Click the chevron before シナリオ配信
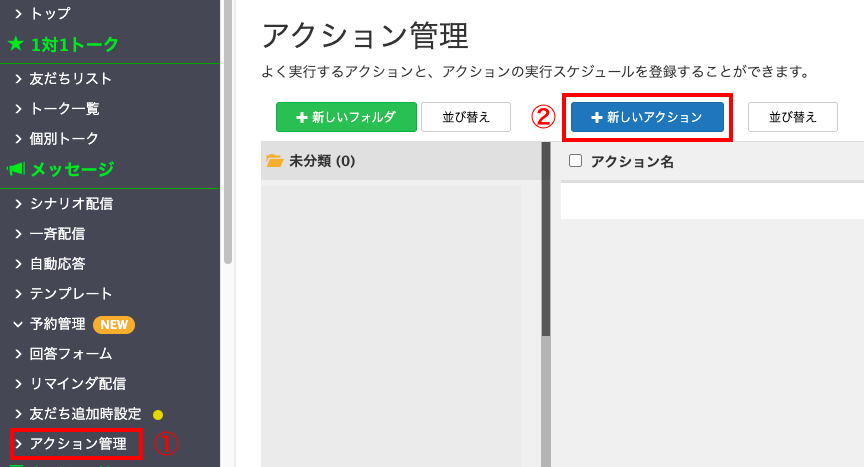 (x=18, y=204)
